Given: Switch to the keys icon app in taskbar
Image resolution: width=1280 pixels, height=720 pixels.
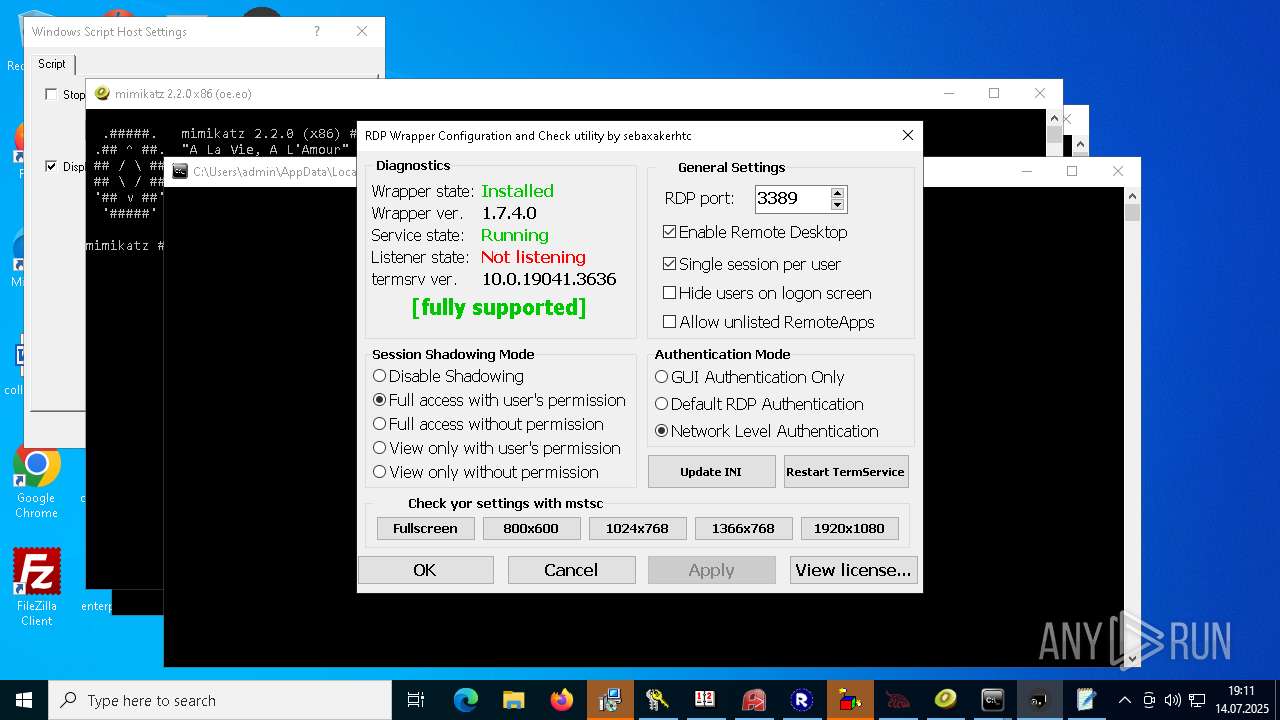Looking at the screenshot, I should click(x=657, y=700).
